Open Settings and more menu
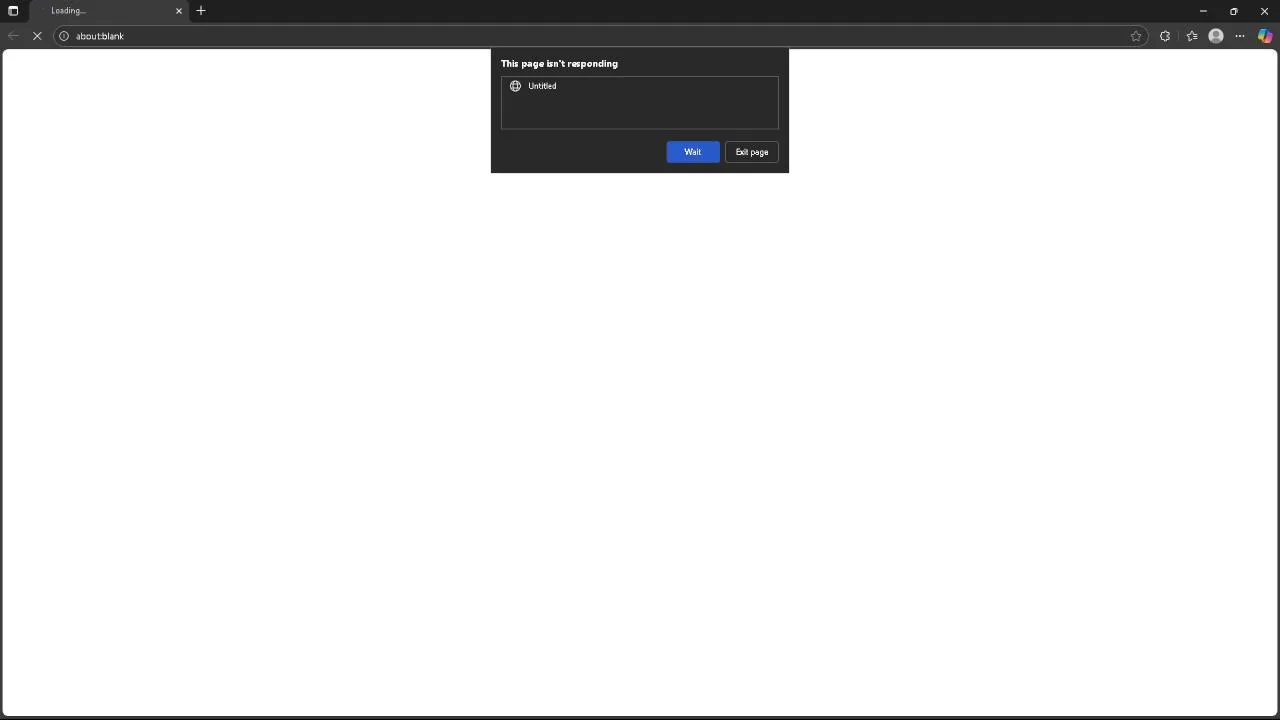 click(x=1240, y=36)
